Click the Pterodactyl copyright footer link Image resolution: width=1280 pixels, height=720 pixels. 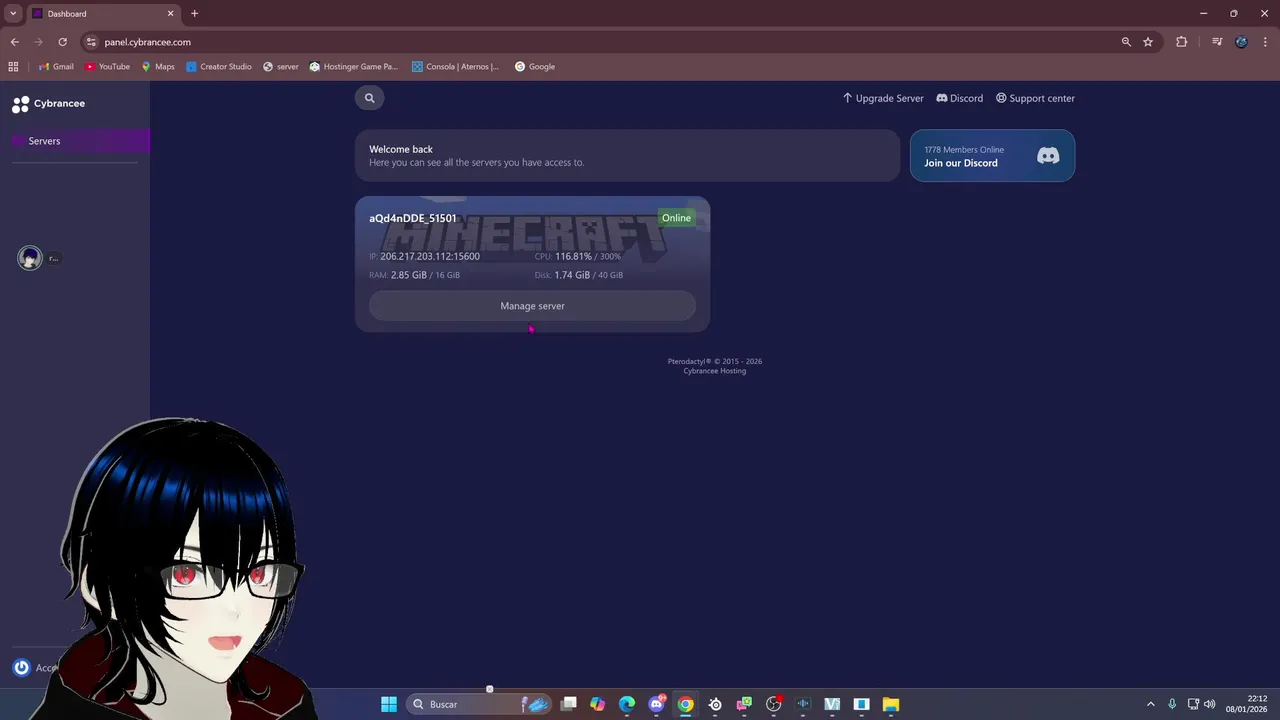(715, 361)
